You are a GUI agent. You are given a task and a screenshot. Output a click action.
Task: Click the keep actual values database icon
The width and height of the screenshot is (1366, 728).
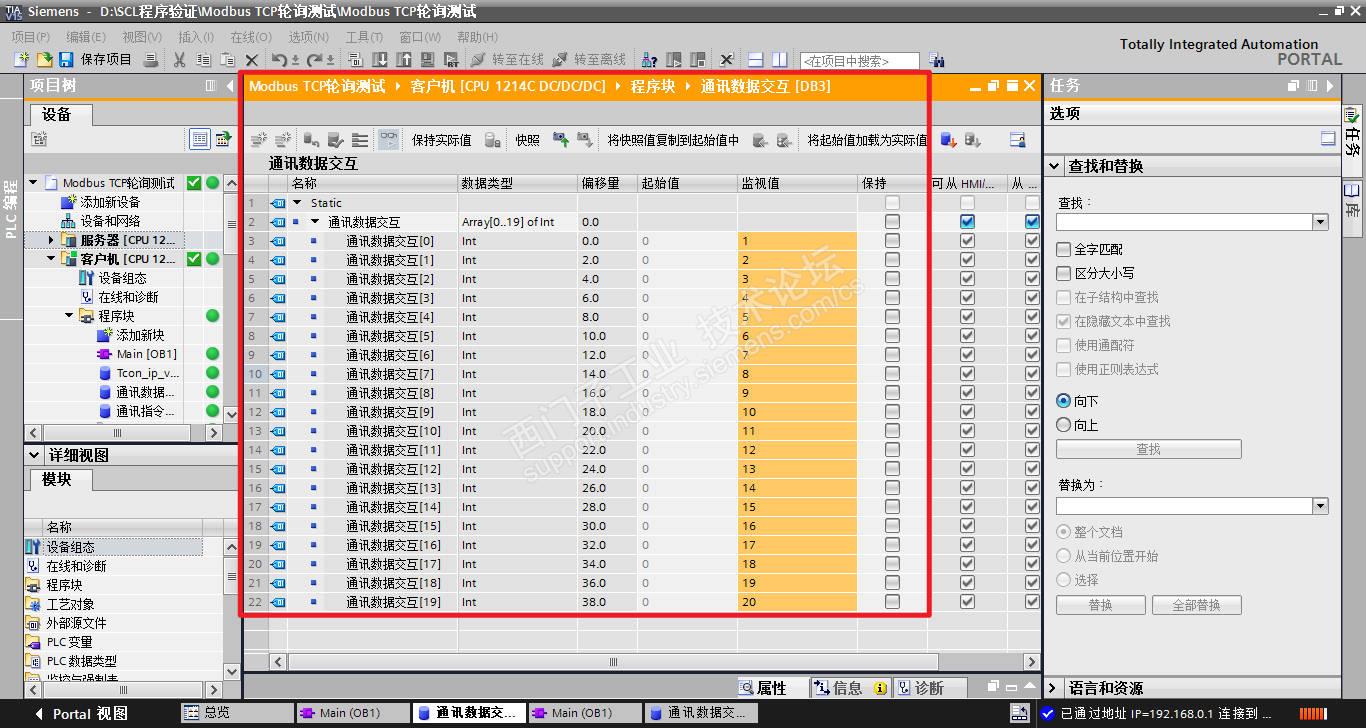[492, 140]
